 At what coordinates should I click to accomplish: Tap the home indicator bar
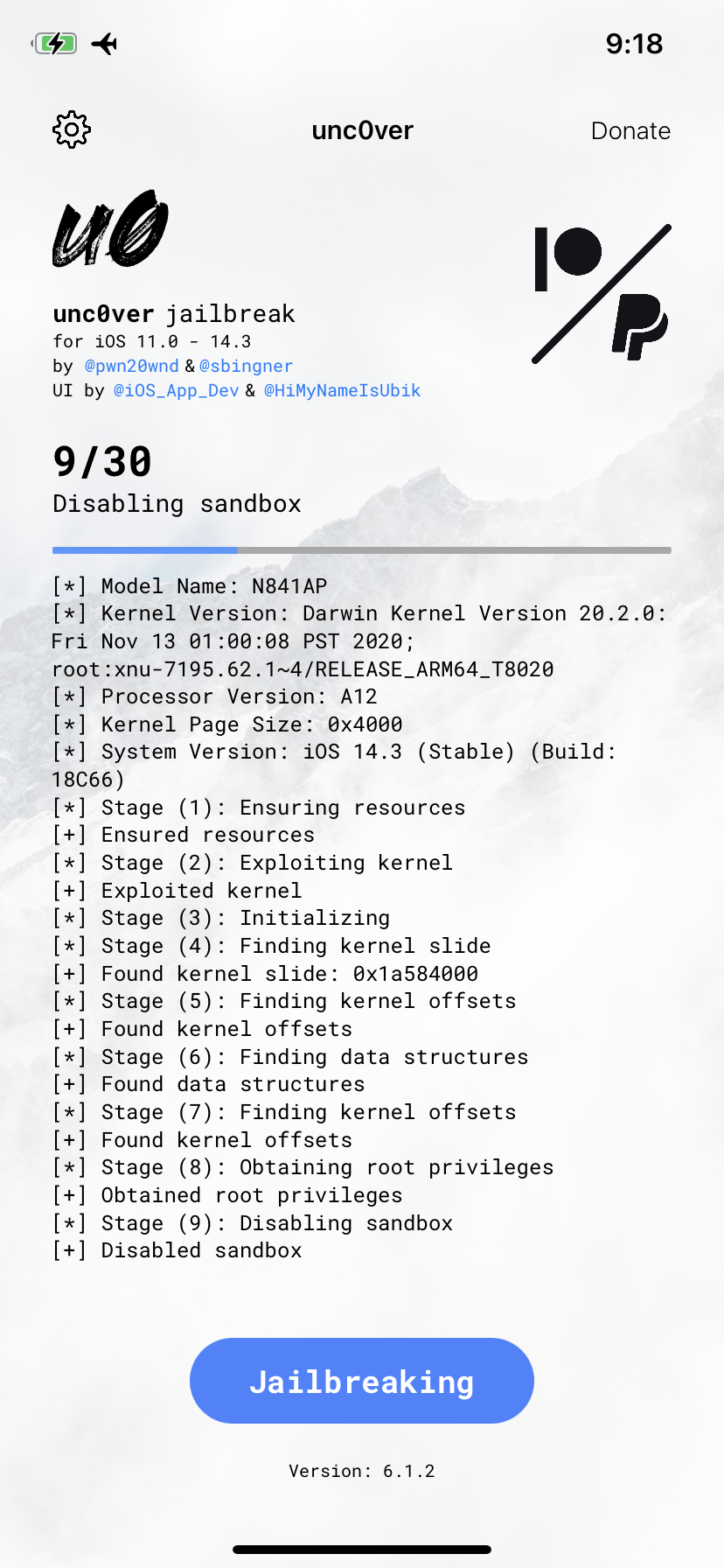coord(362,1549)
